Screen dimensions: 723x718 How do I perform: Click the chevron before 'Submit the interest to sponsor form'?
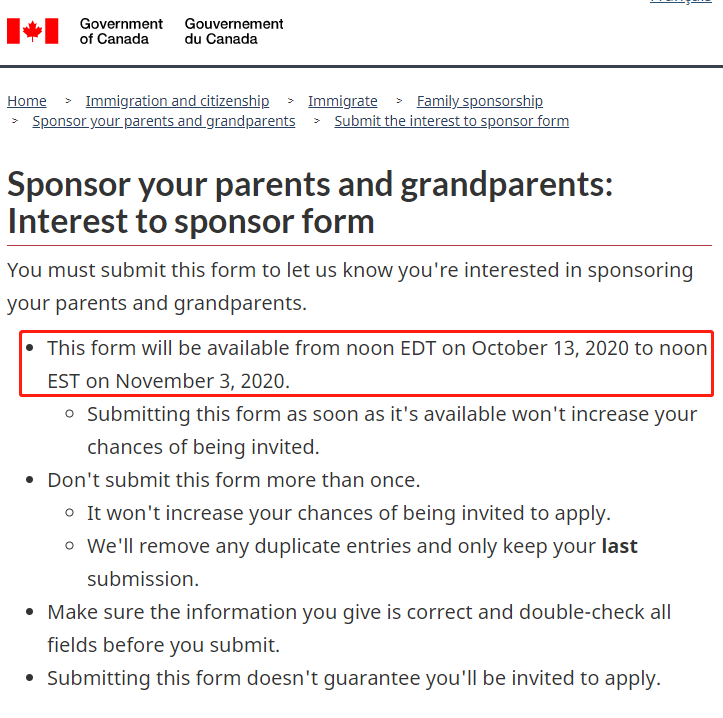[317, 121]
